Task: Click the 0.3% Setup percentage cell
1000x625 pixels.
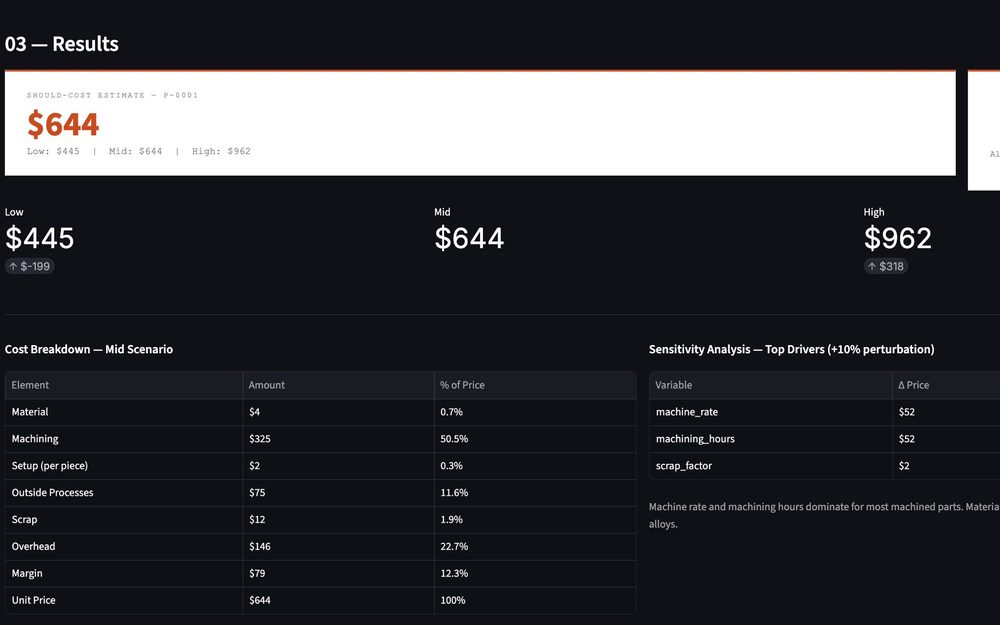Action: click(x=535, y=466)
